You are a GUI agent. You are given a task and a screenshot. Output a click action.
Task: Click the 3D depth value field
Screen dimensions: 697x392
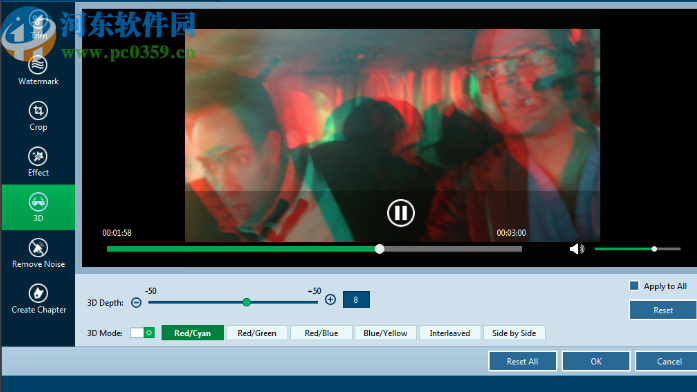pos(356,300)
